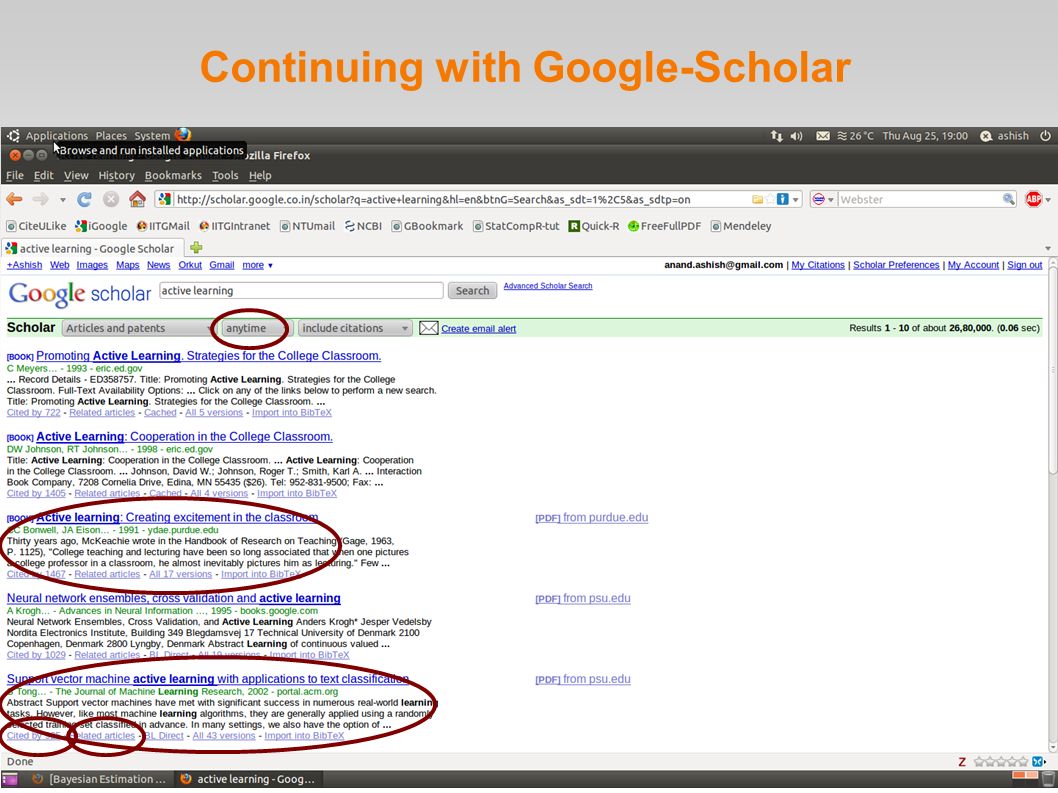Open the Places menu in top panel
Screen dimensions: 1058x793
(111, 136)
